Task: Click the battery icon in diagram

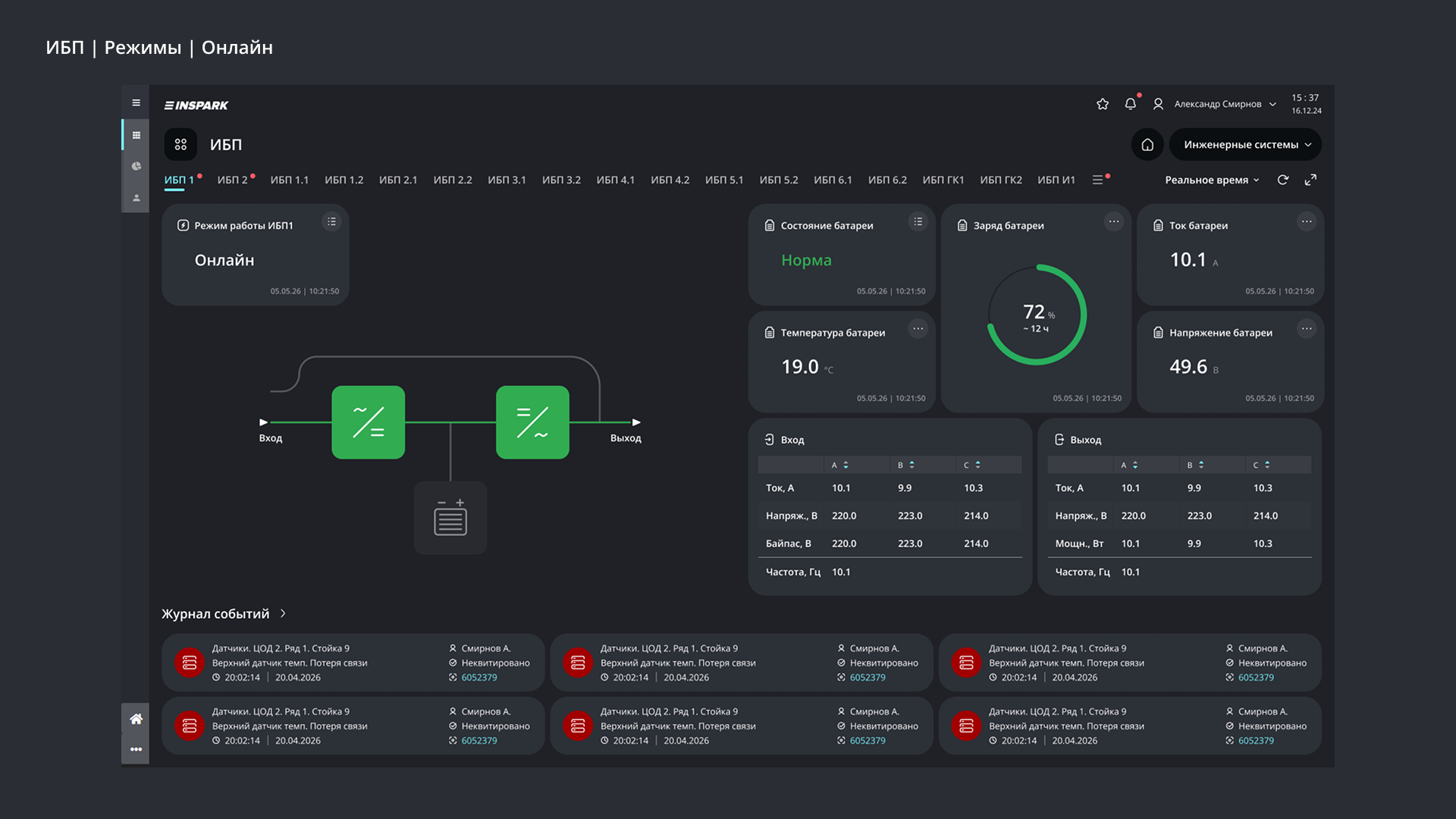Action: click(x=450, y=518)
